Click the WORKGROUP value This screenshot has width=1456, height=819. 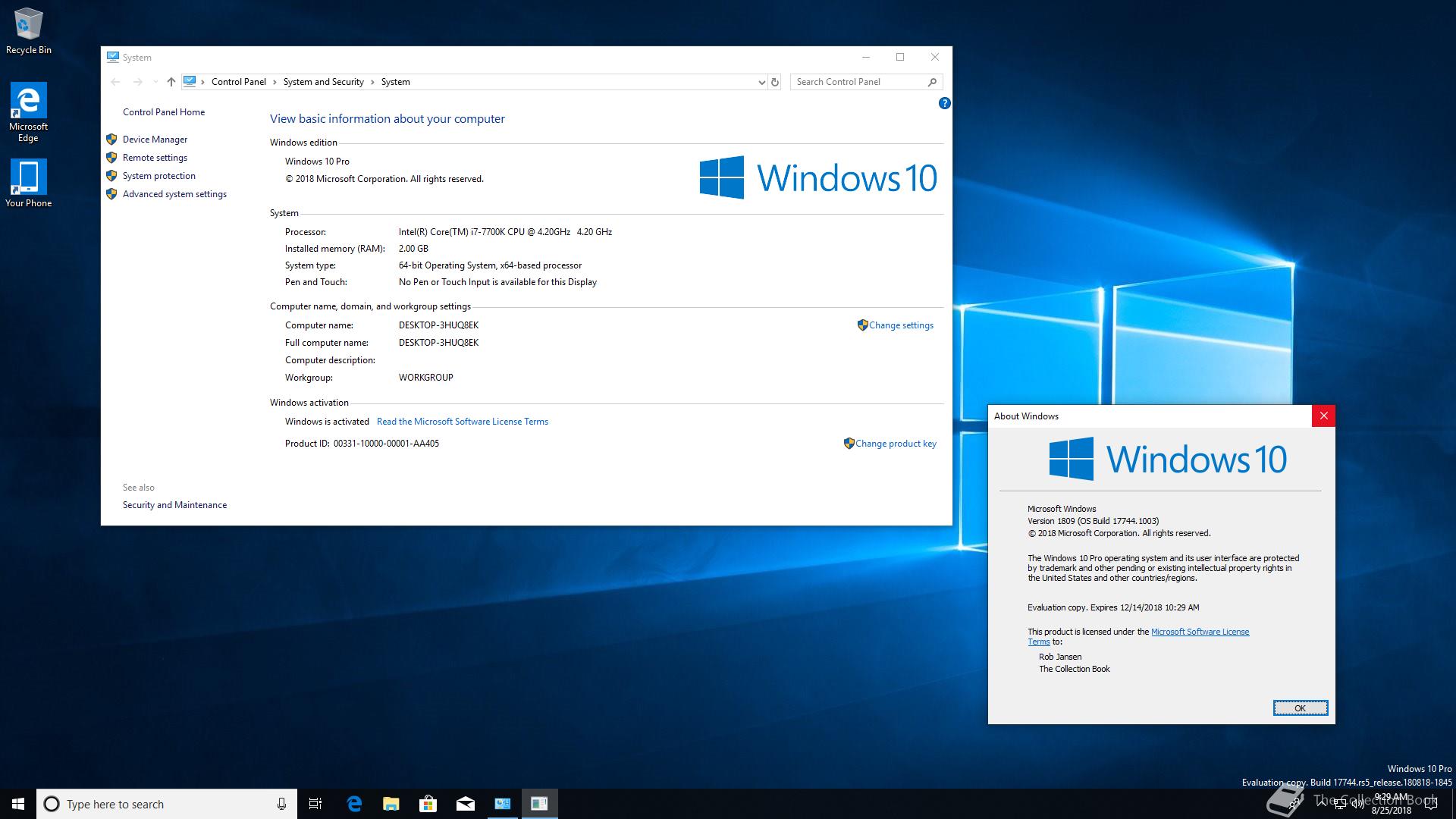[x=425, y=378]
